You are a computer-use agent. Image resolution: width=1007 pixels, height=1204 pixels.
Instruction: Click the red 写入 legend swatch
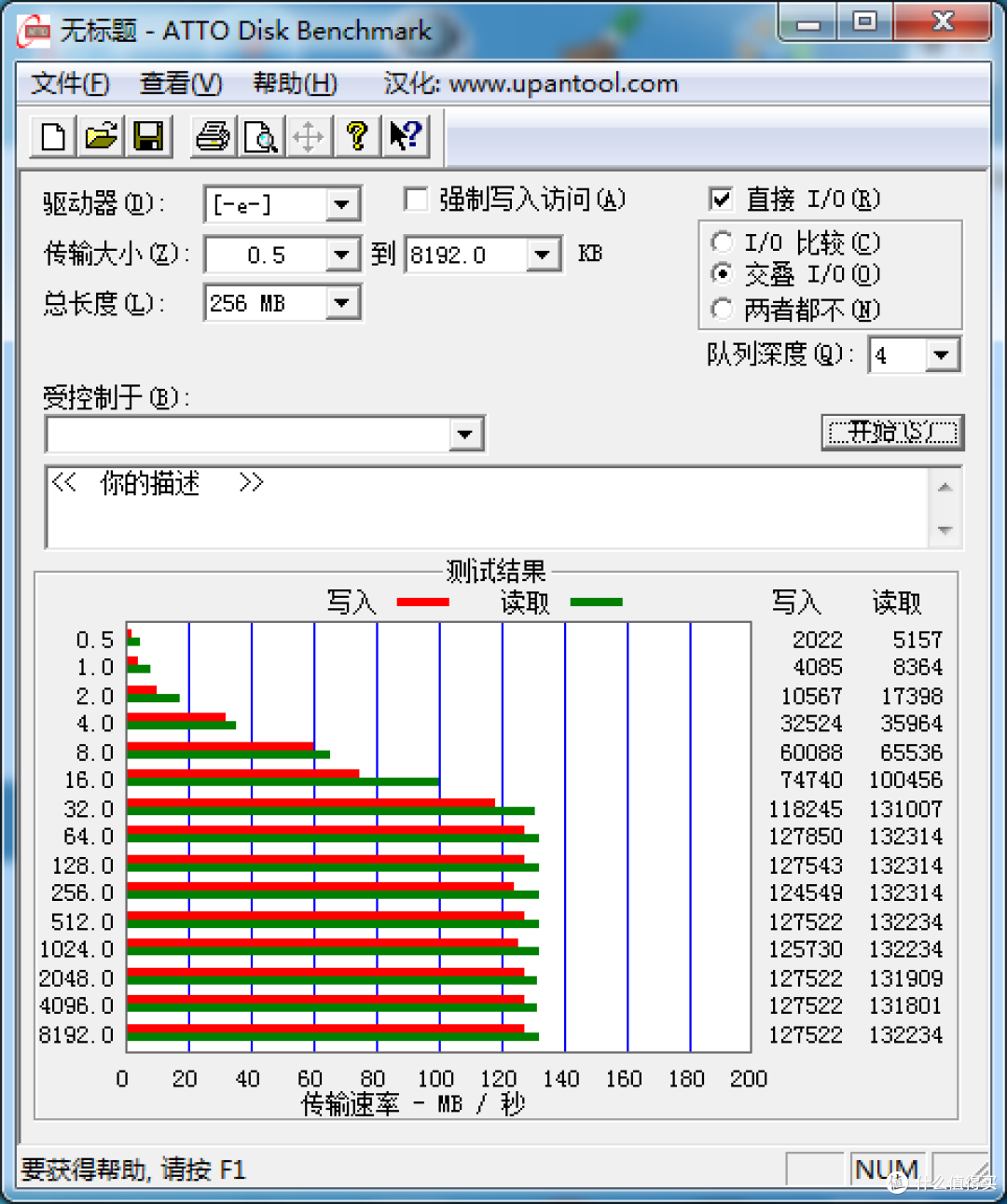(422, 602)
